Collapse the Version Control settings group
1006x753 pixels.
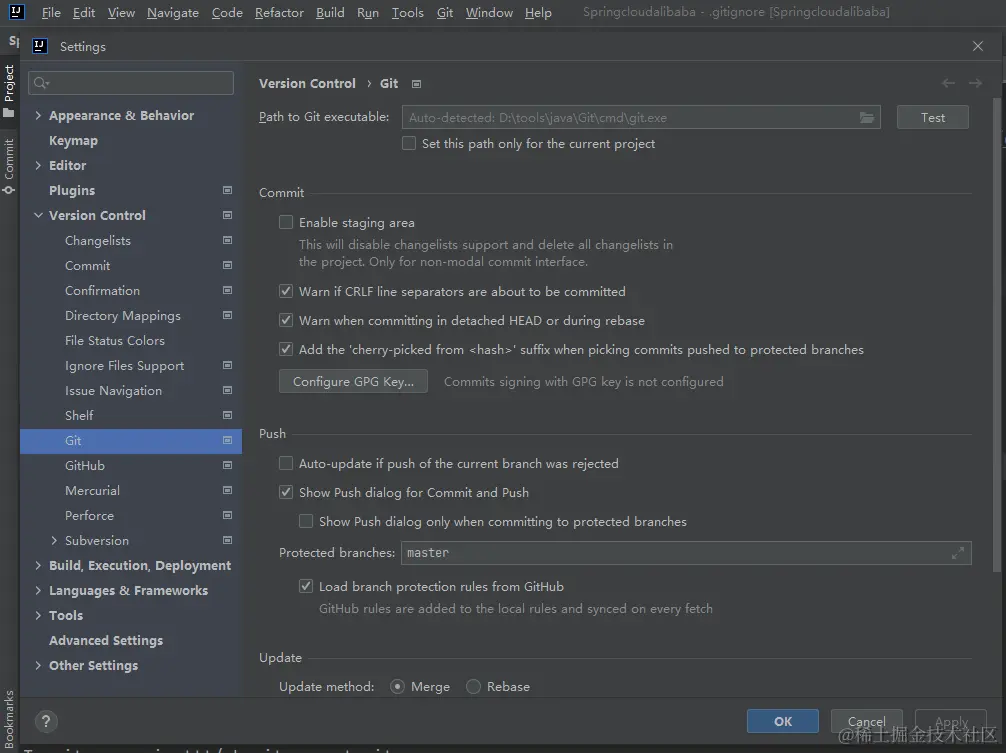tap(38, 216)
